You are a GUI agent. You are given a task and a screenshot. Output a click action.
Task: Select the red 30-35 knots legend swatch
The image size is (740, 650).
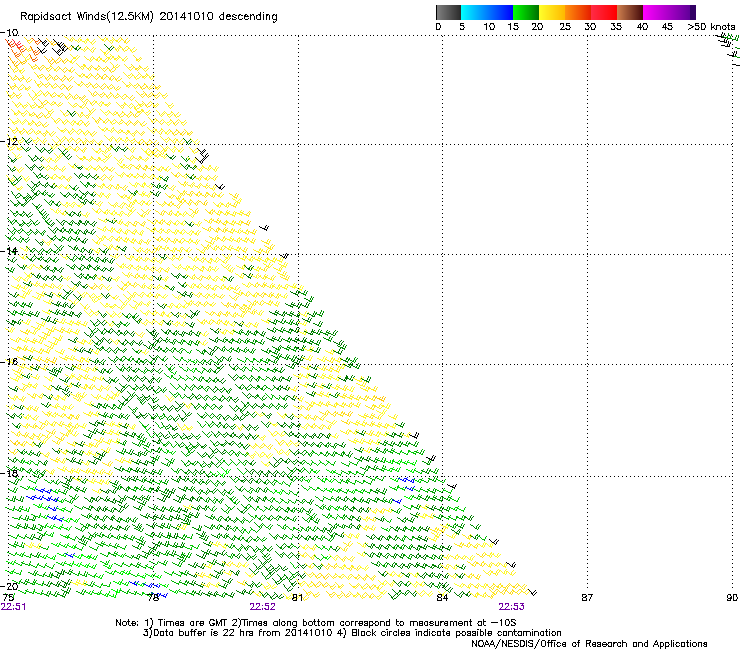(x=604, y=12)
